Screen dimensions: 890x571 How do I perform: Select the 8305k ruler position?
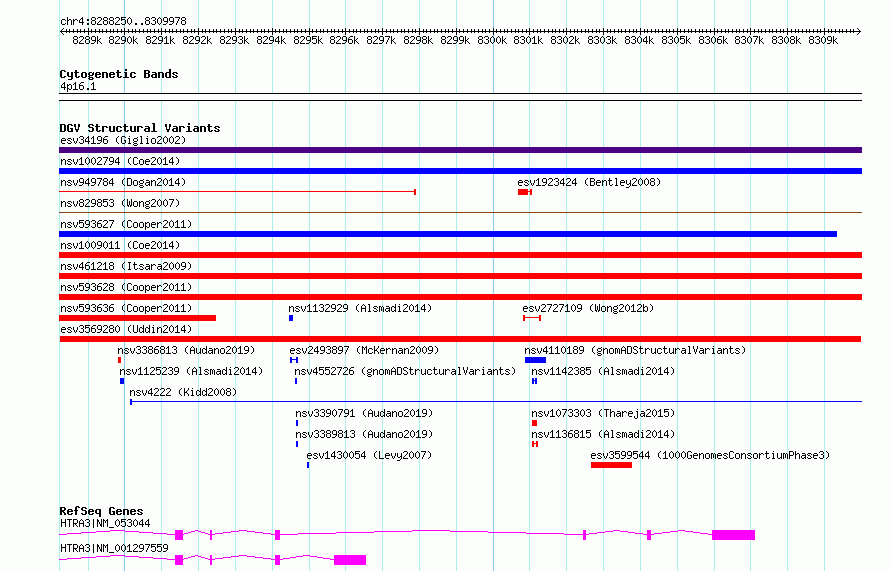675,40
